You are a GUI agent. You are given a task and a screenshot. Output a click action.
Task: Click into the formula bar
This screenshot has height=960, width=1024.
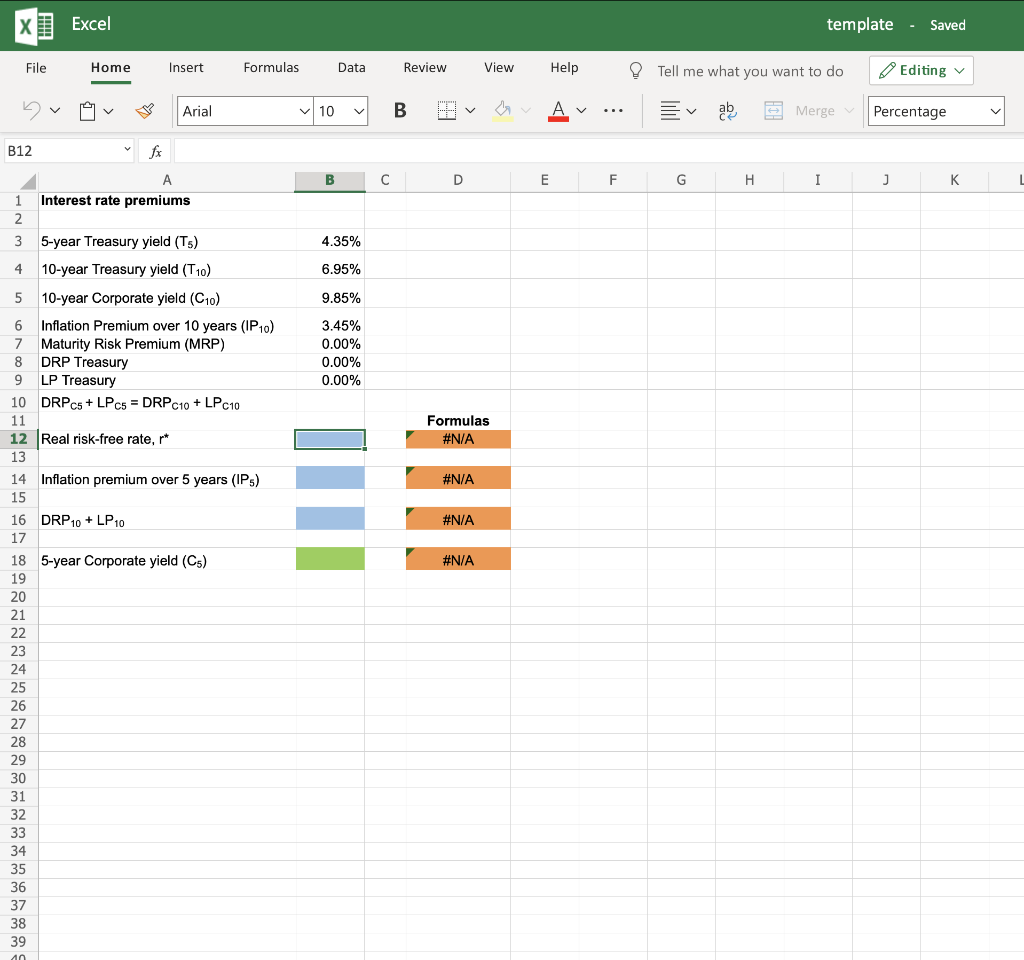point(598,152)
